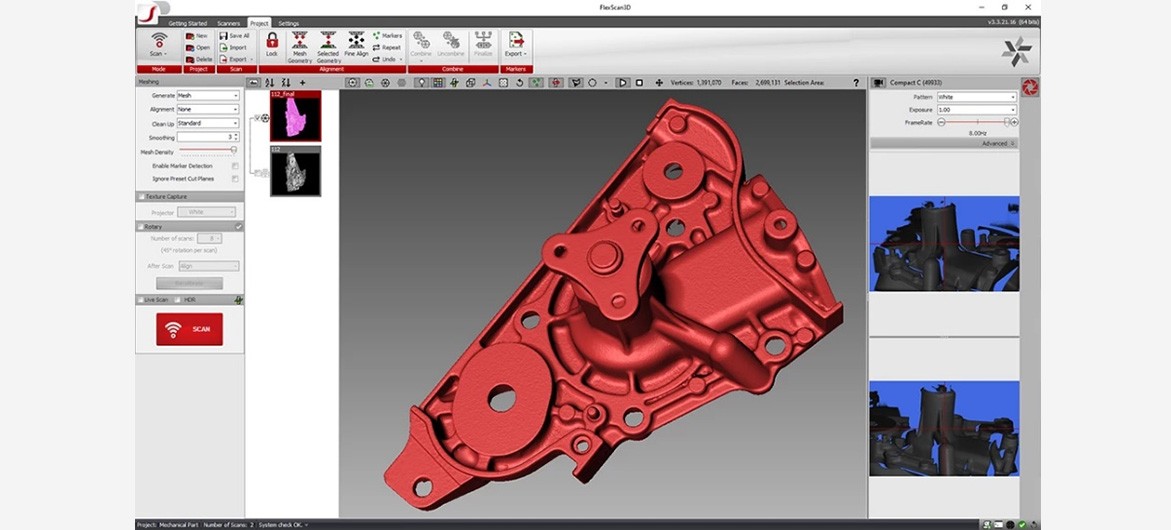Open the Generate dropdown set to Mesh

point(207,96)
